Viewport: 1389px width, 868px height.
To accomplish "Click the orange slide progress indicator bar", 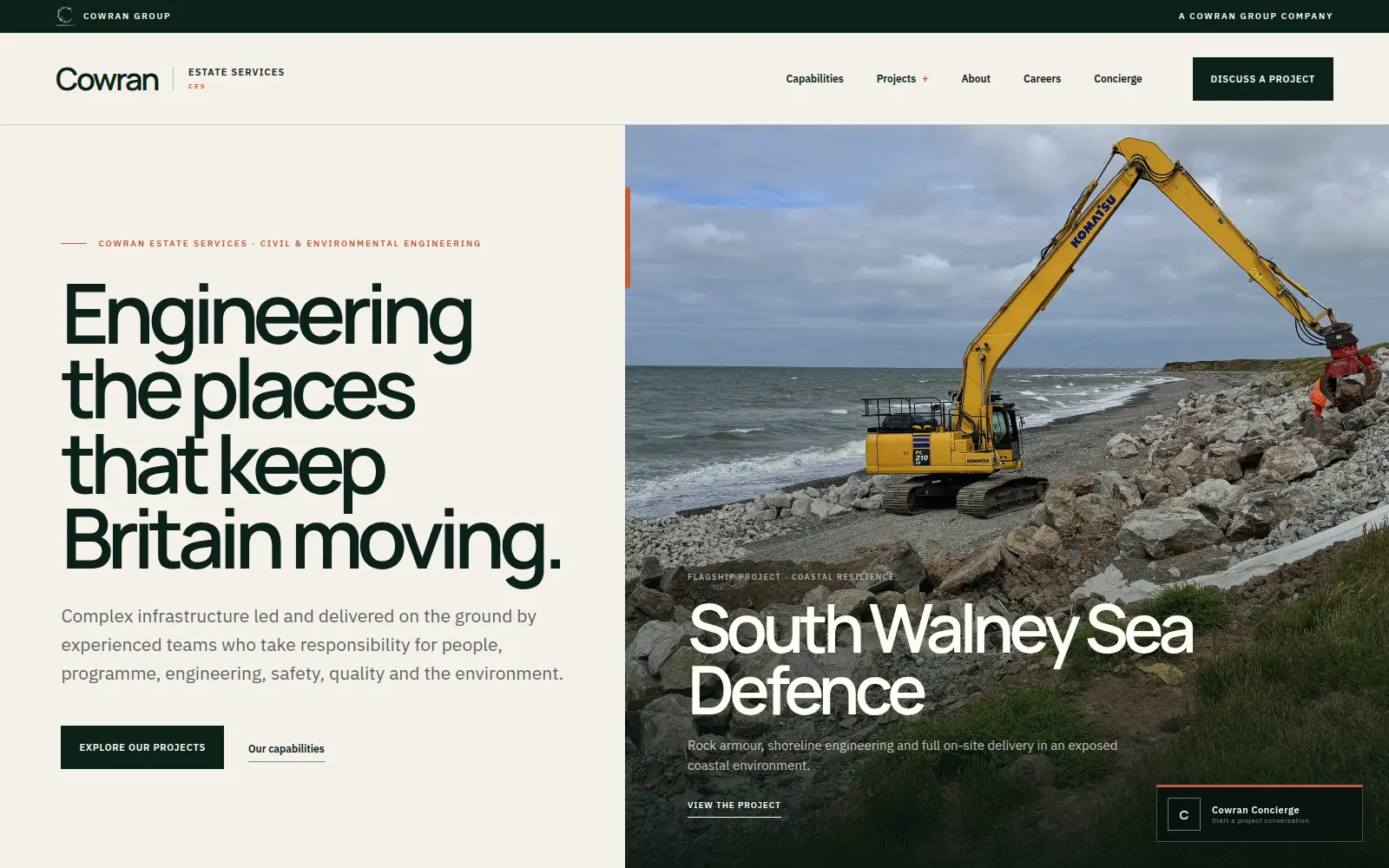I will point(628,237).
